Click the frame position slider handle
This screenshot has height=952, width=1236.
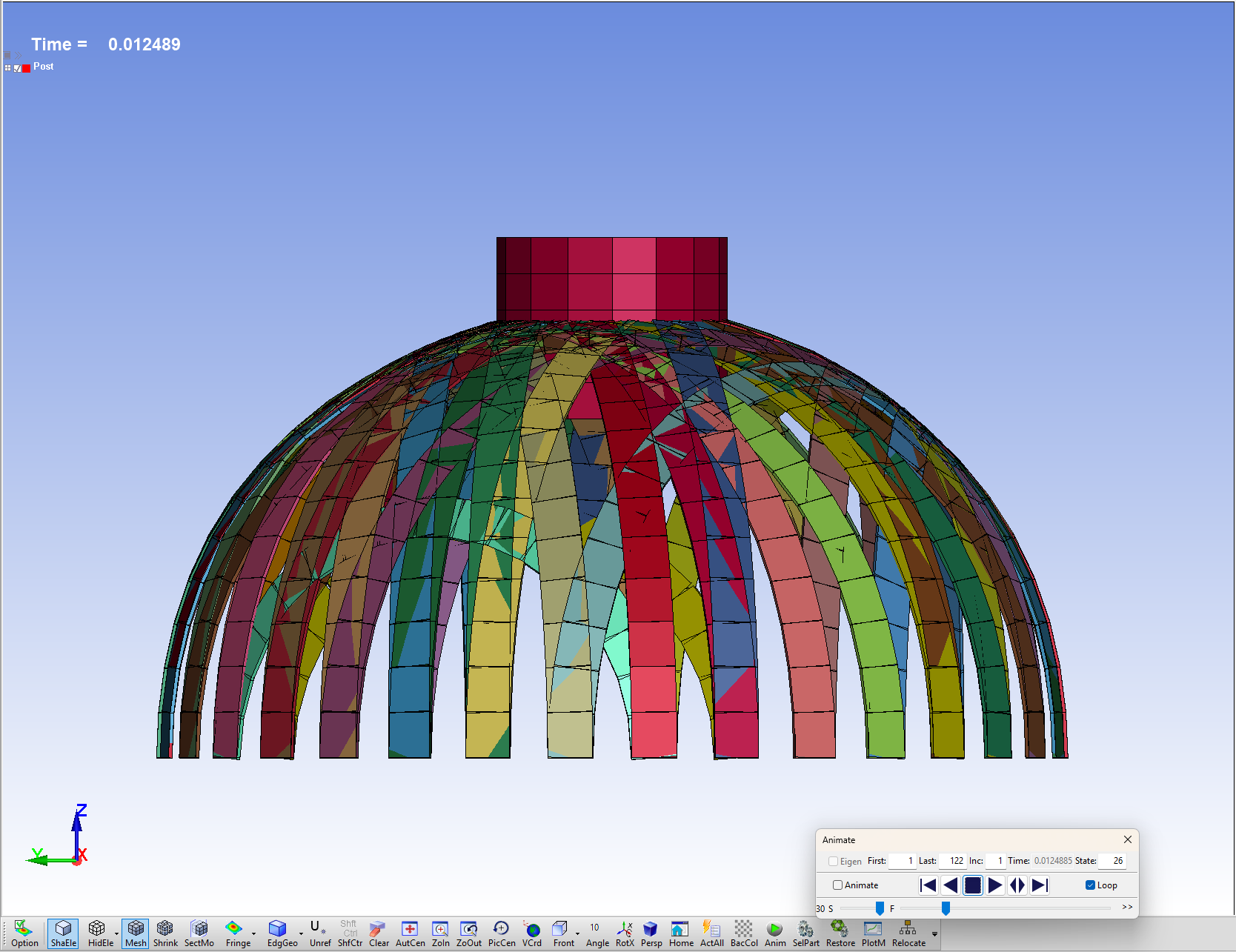pyautogui.click(x=946, y=908)
